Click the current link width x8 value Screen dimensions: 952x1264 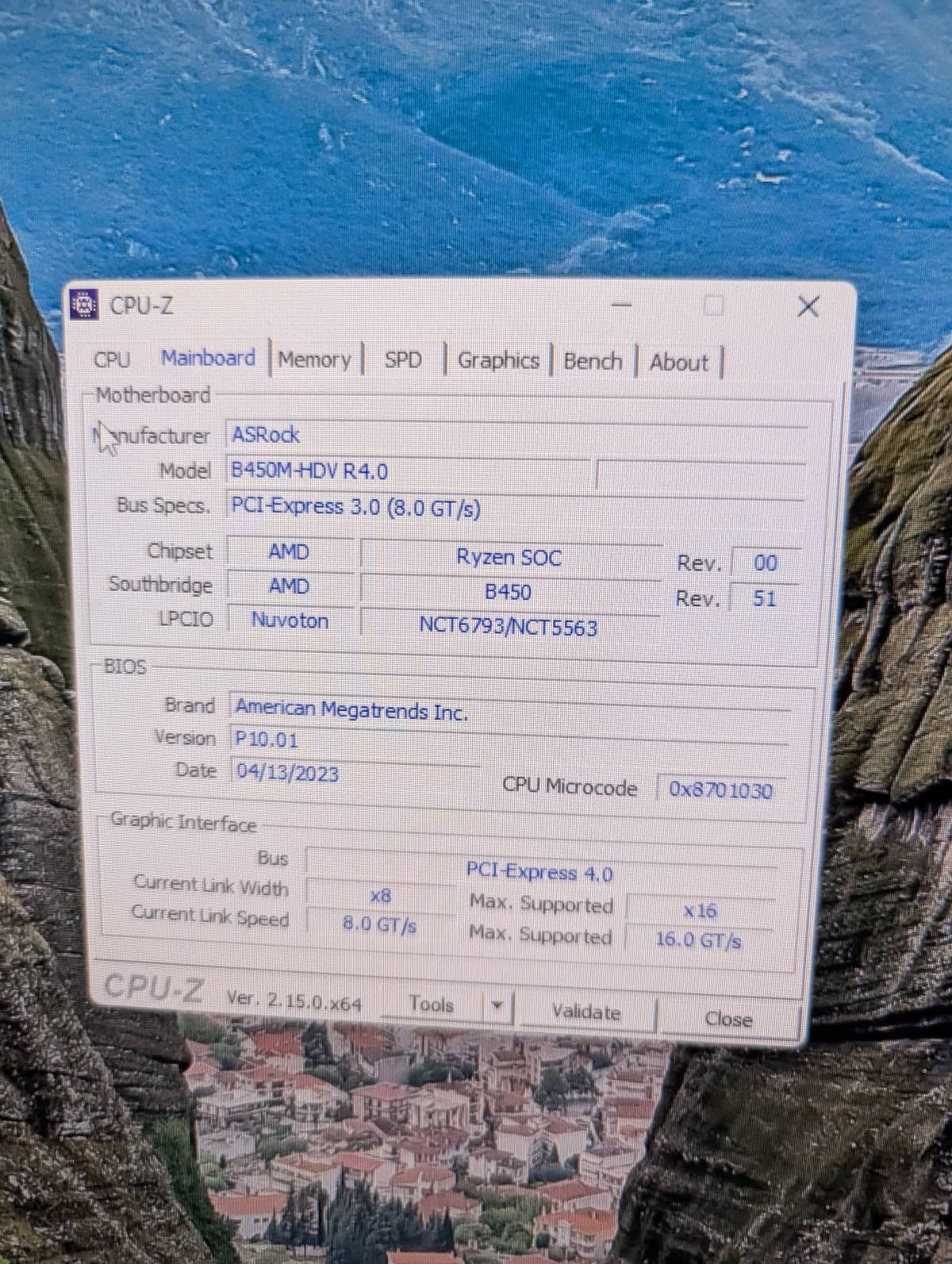(381, 896)
